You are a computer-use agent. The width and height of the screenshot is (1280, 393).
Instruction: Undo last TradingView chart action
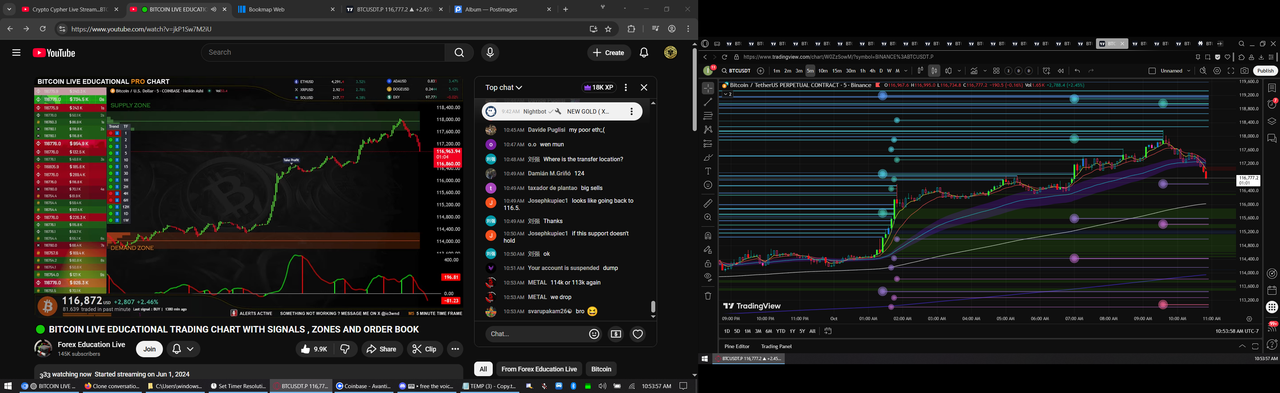pos(1077,70)
